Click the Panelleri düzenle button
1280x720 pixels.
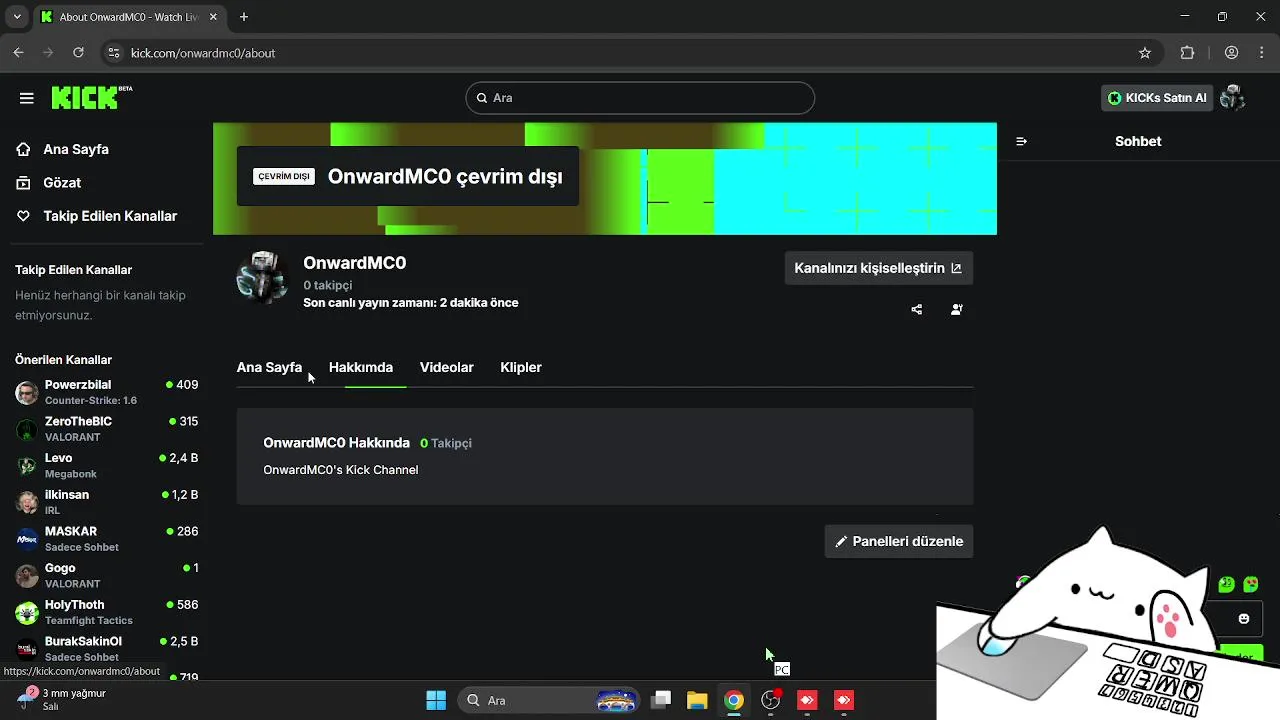click(899, 541)
